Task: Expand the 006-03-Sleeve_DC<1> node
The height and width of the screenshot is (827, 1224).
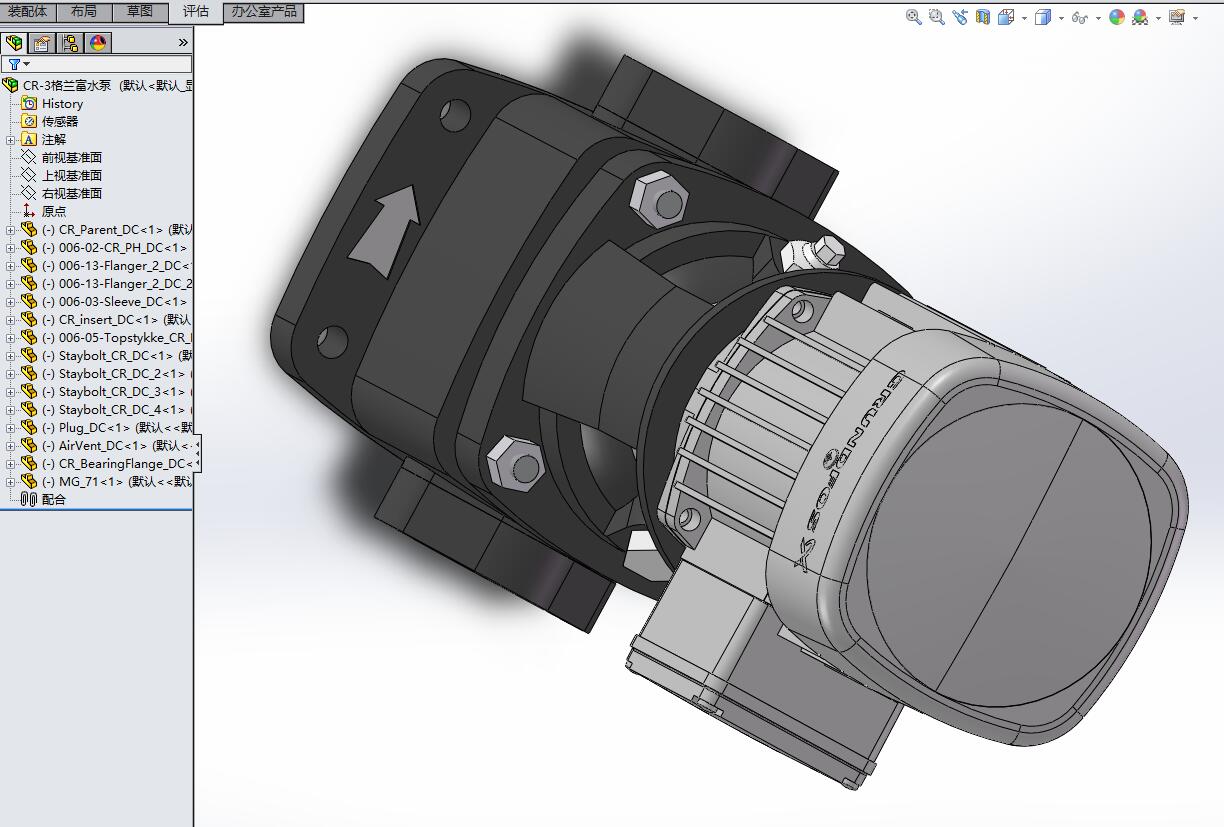Action: click(x=11, y=301)
